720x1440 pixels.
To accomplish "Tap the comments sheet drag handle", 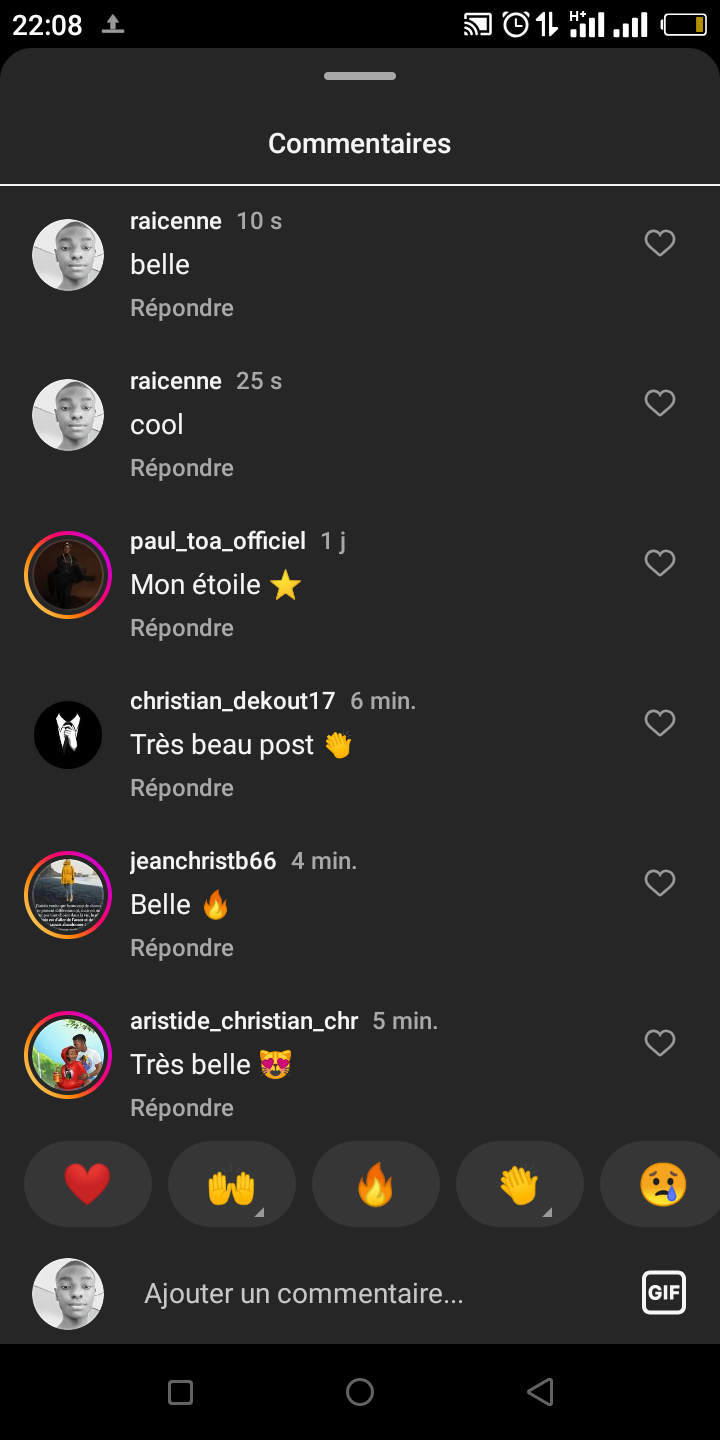I will [x=360, y=76].
